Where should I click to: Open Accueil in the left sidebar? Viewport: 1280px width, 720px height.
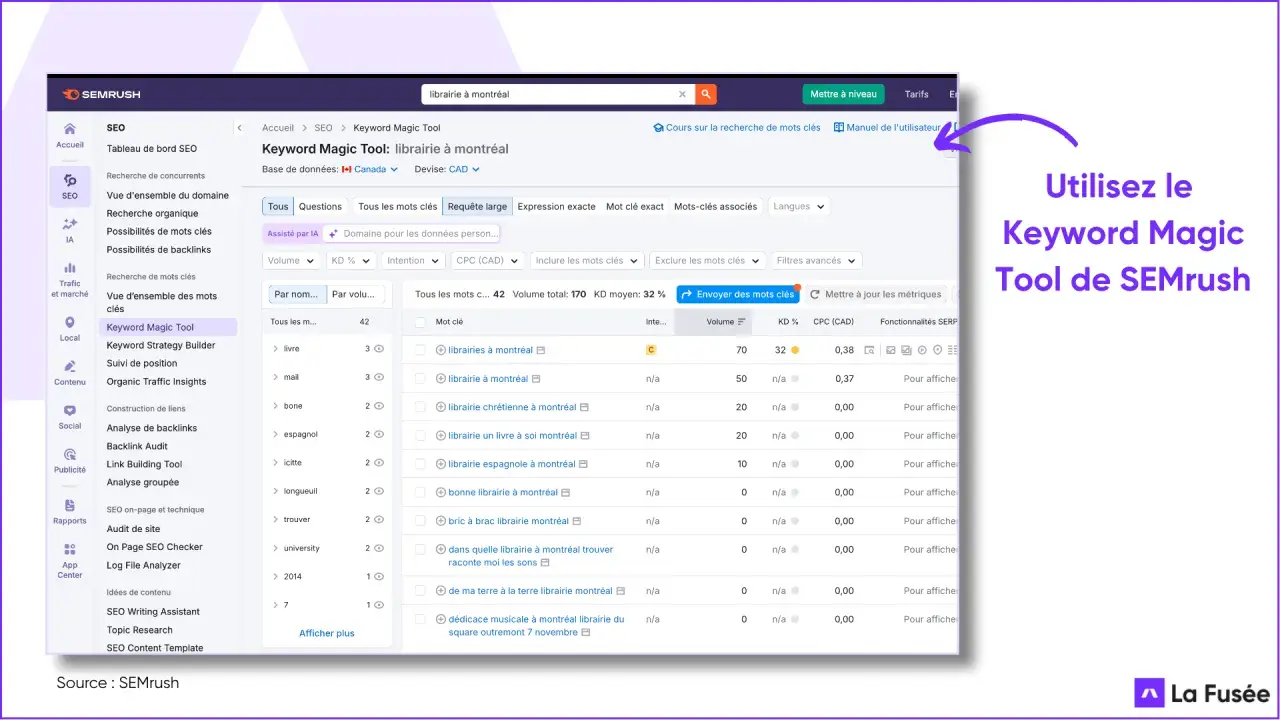69,135
